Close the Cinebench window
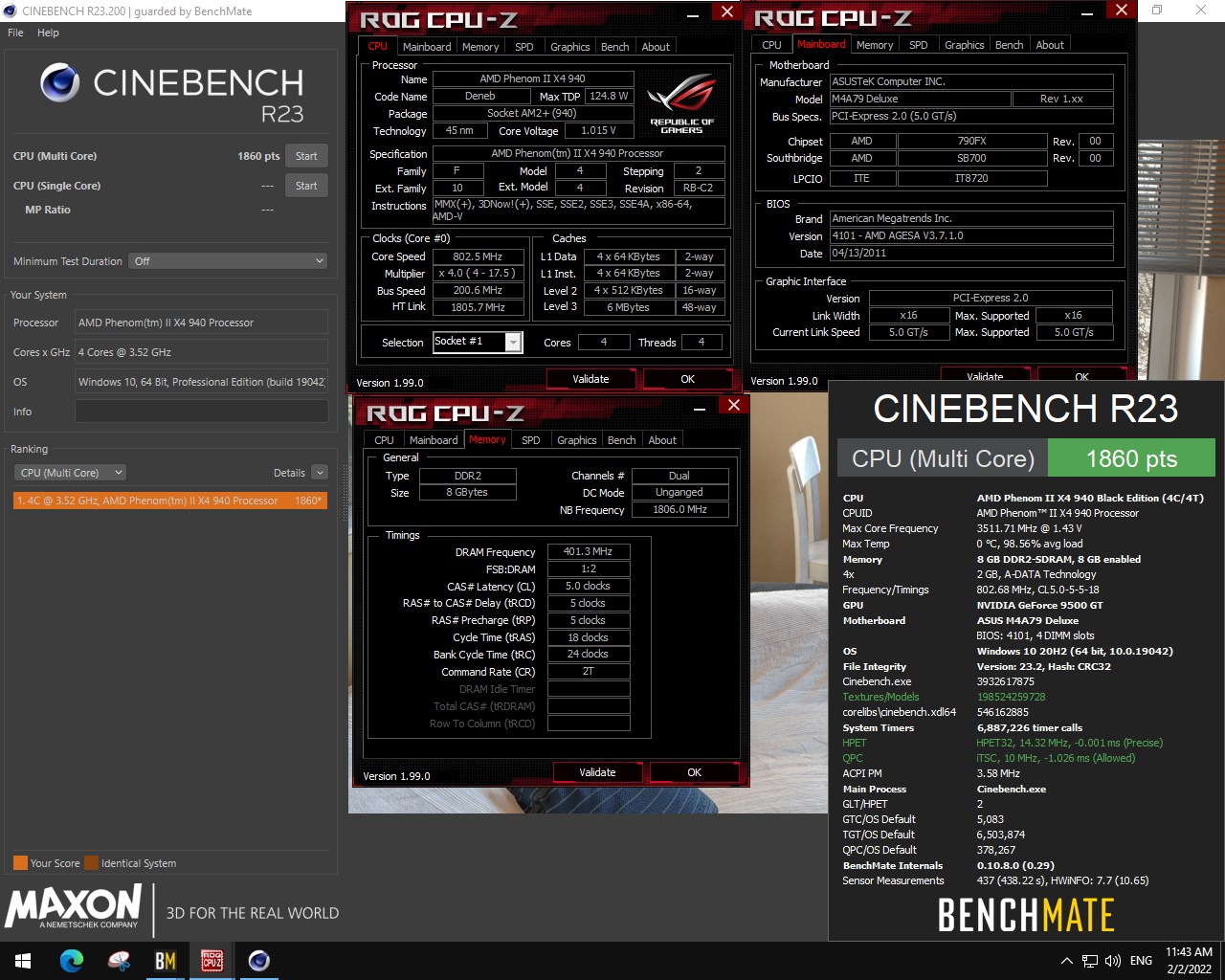Image resolution: width=1225 pixels, height=980 pixels. coord(1201,11)
